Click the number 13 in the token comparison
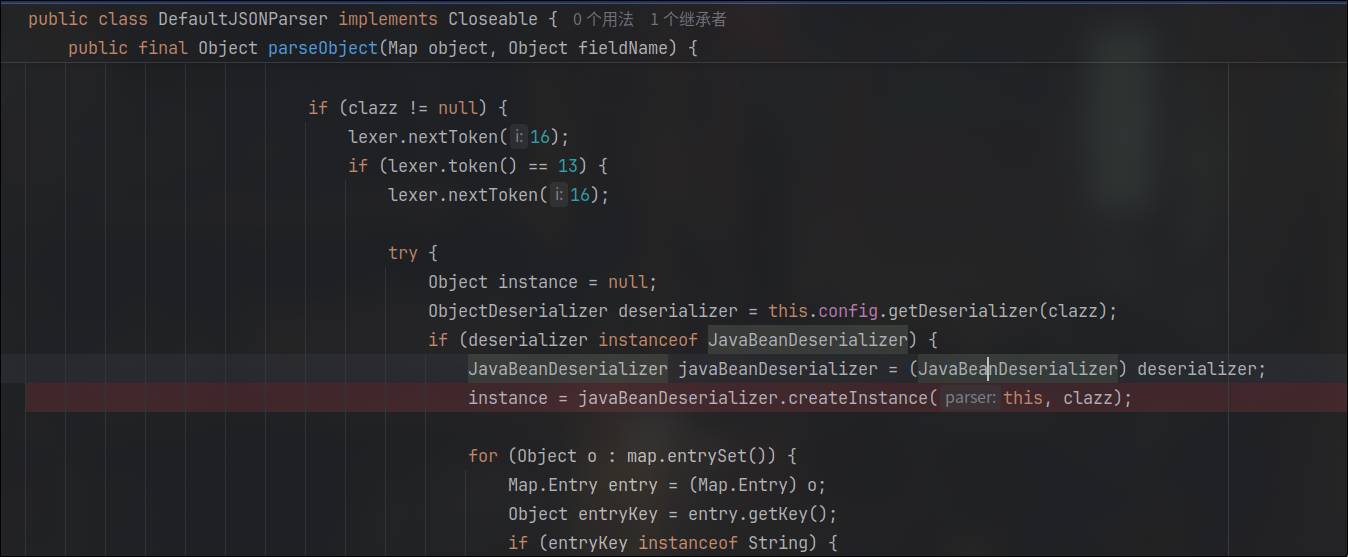The image size is (1348, 557). pyautogui.click(x=567, y=166)
